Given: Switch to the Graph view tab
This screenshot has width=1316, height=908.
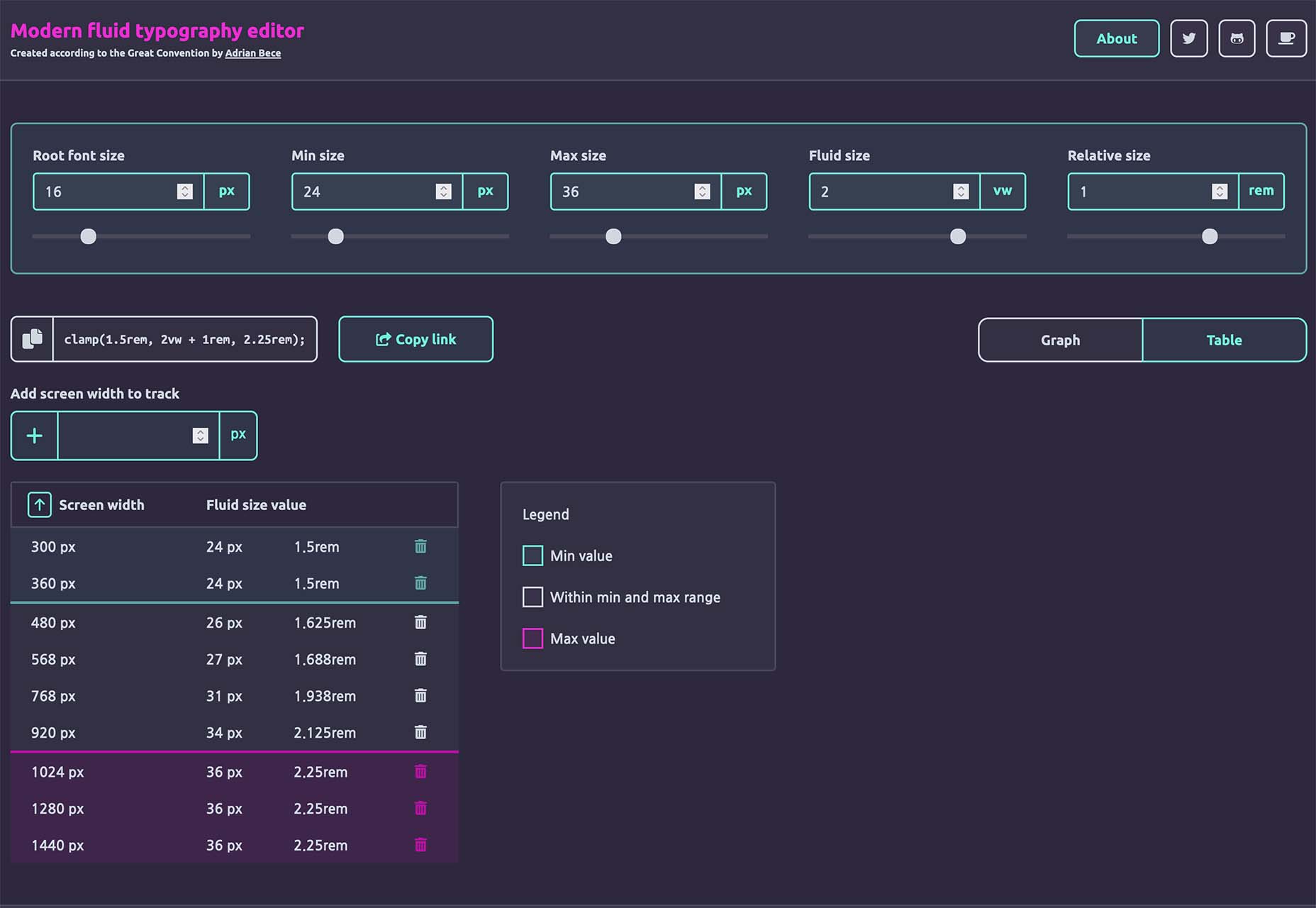Looking at the screenshot, I should [1060, 340].
